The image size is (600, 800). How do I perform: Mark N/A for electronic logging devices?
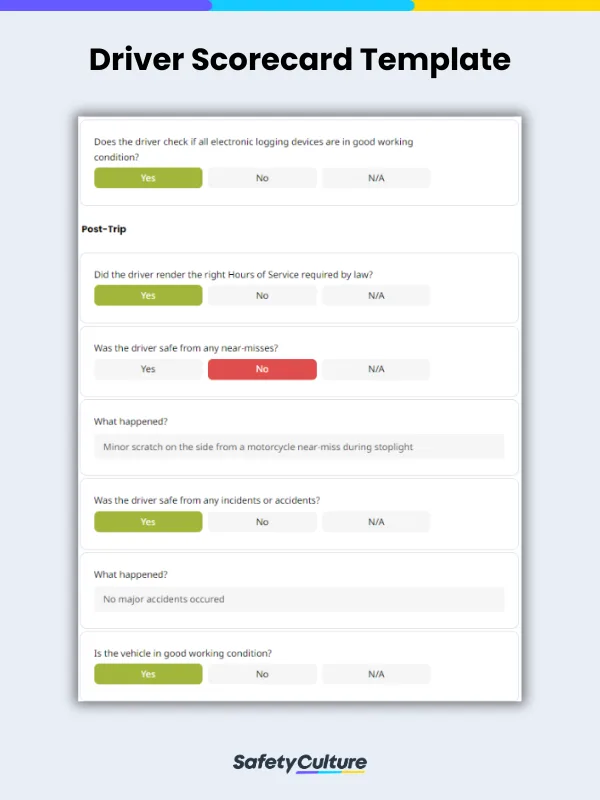[376, 178]
